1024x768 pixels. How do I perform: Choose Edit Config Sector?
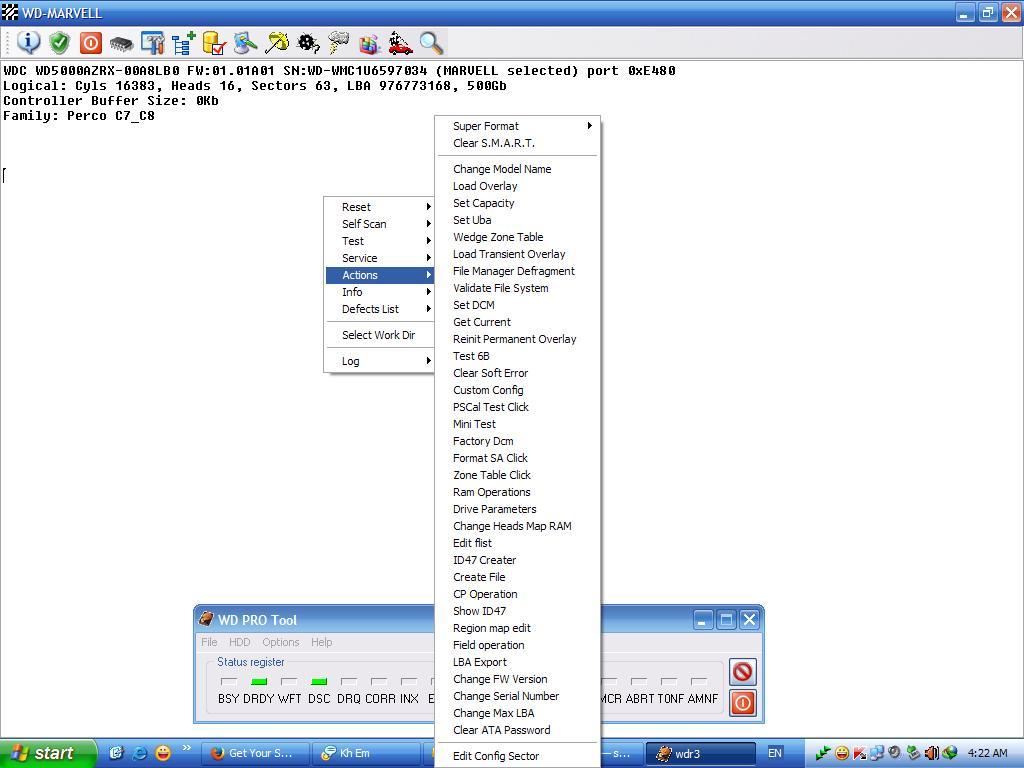[x=518, y=756]
